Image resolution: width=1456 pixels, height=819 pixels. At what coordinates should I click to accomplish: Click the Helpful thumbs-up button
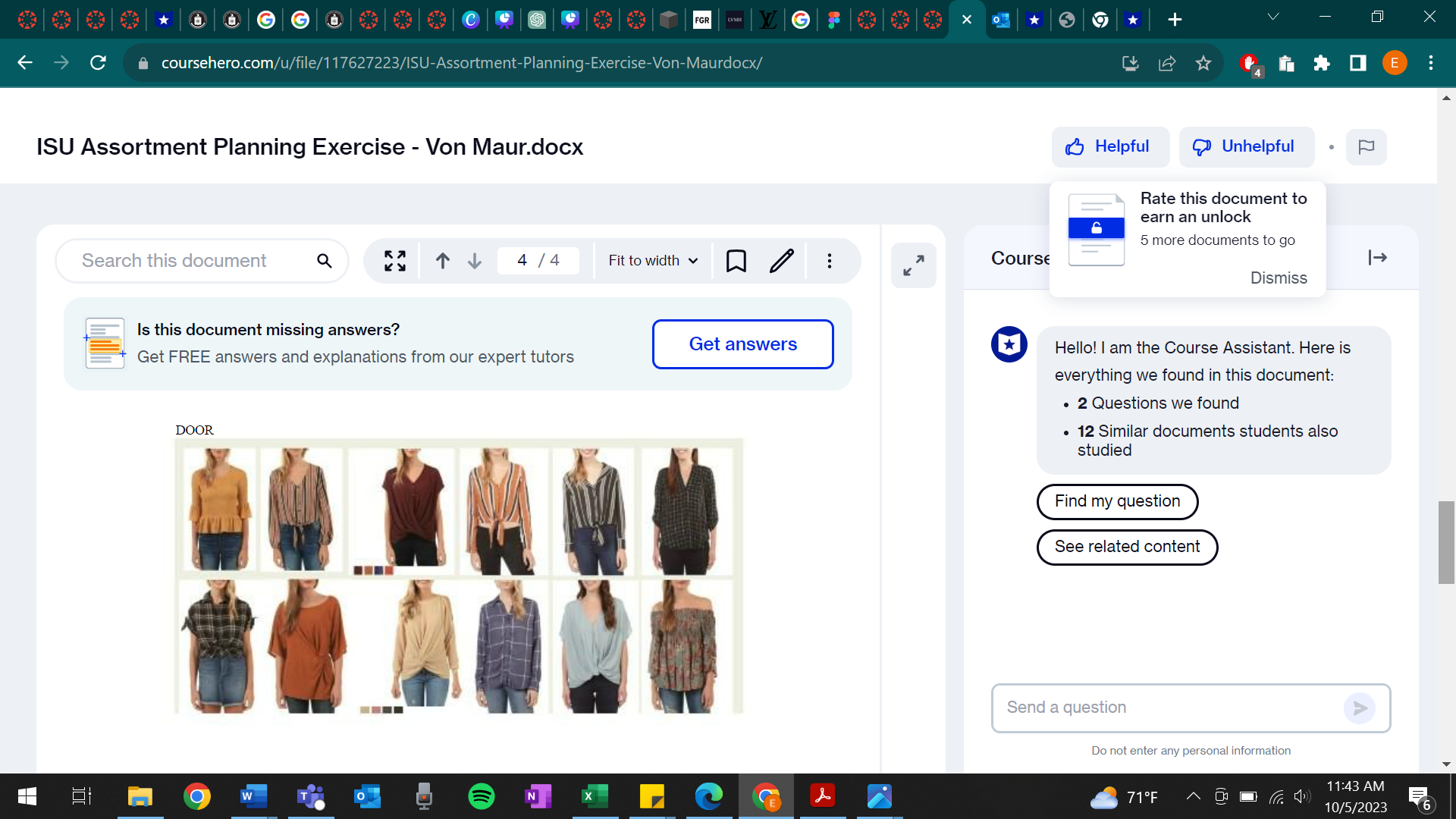click(x=1109, y=147)
